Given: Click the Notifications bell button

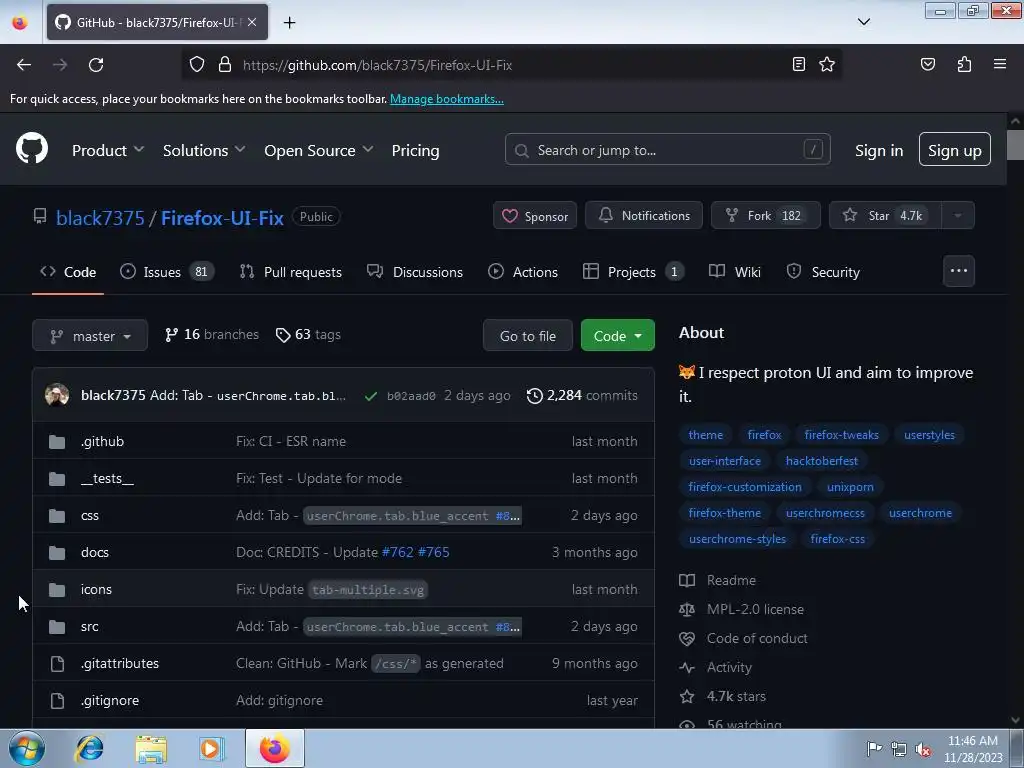Looking at the screenshot, I should [644, 216].
